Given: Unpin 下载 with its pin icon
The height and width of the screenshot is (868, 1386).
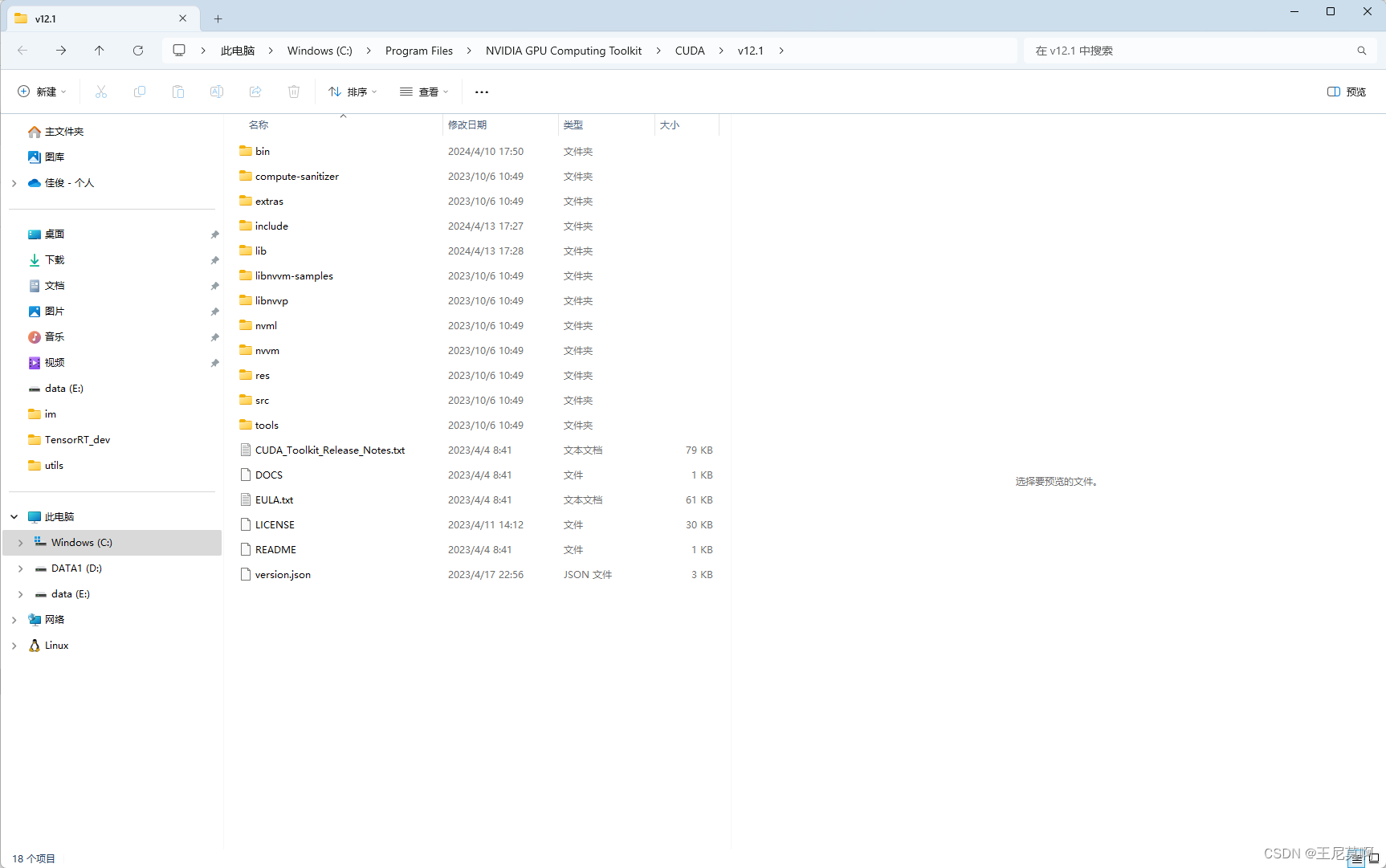Looking at the screenshot, I should tap(214, 260).
